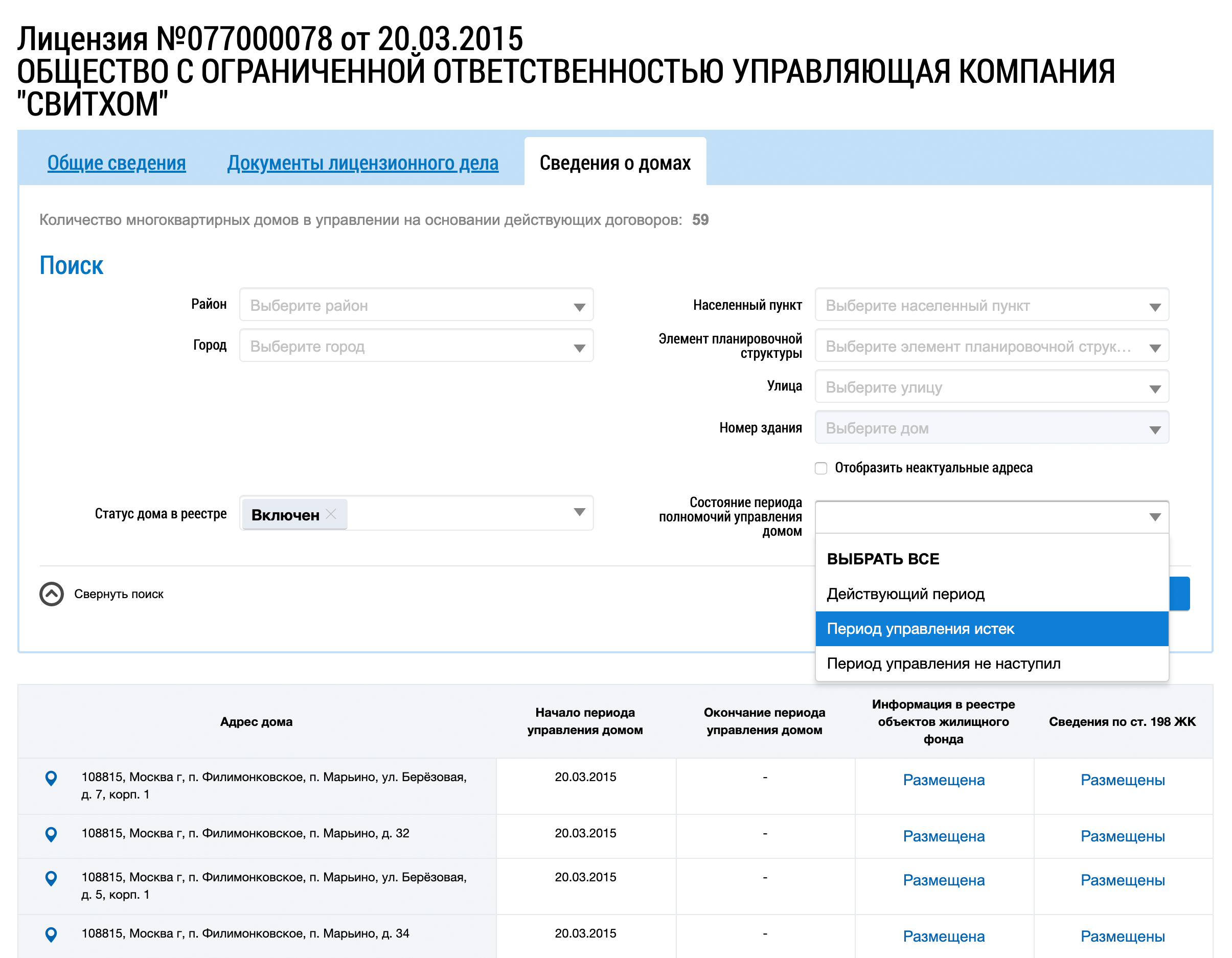
Task: Click Сведения по ст. 198 ЖК header
Action: [1122, 722]
